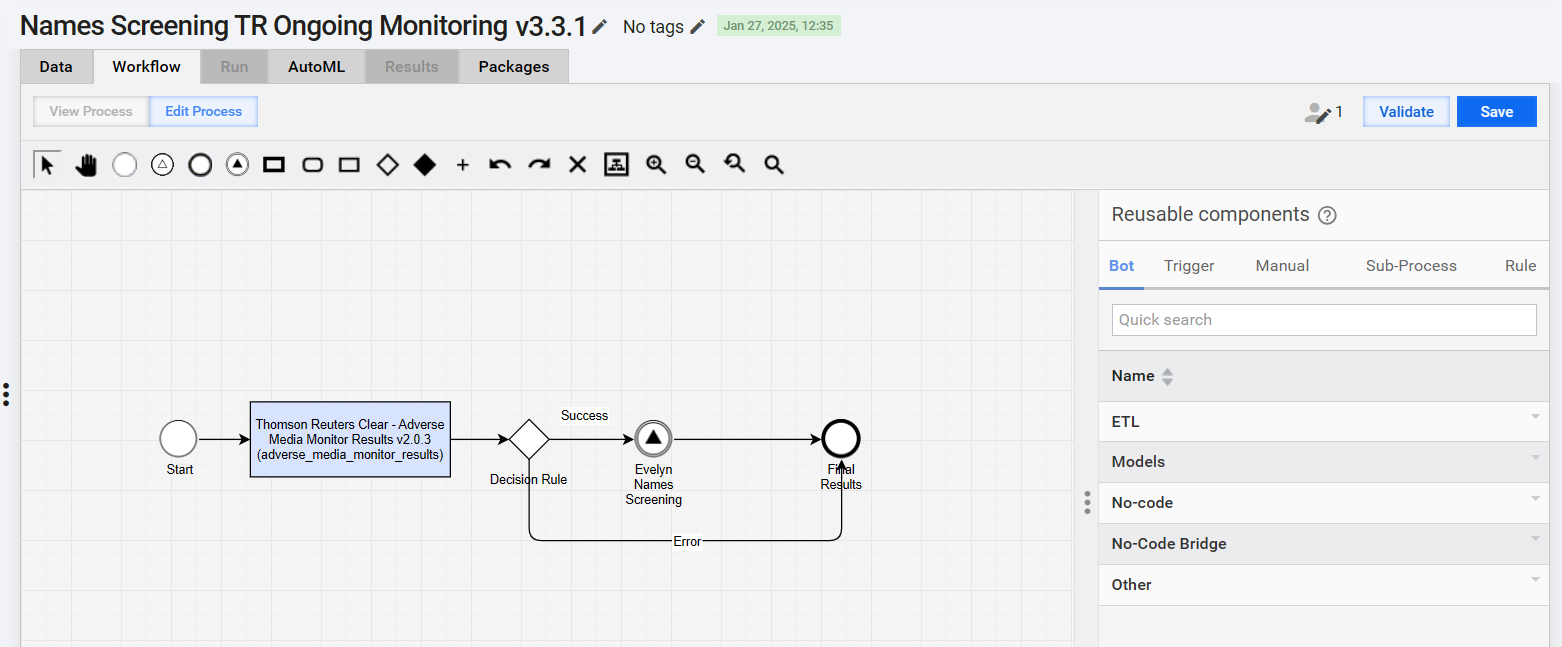
Task: Switch to Manual components tab
Action: (x=1283, y=266)
